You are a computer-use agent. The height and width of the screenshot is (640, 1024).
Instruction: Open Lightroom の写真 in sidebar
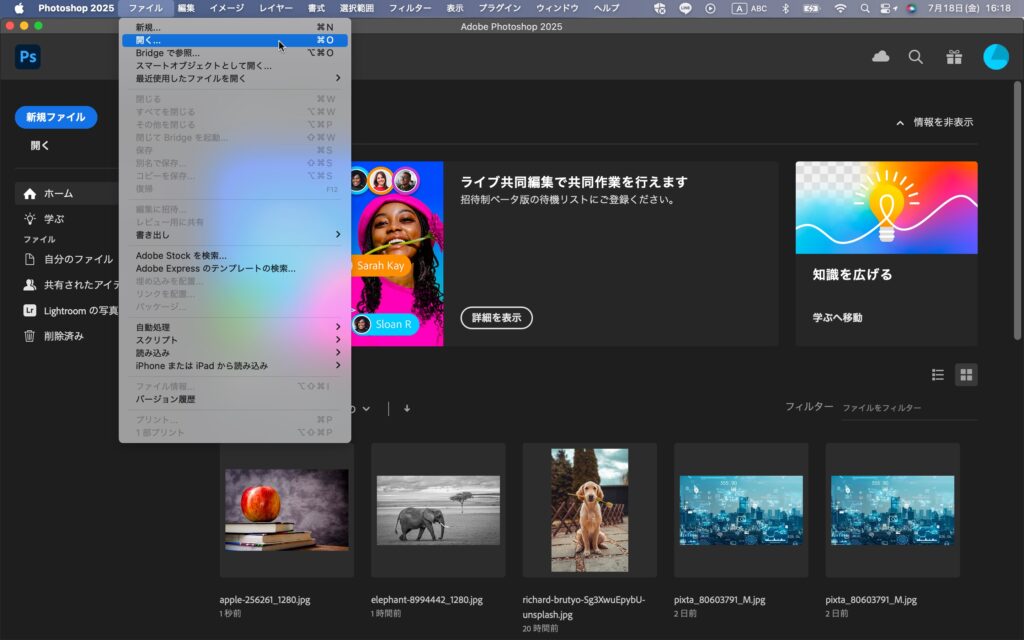(71, 311)
